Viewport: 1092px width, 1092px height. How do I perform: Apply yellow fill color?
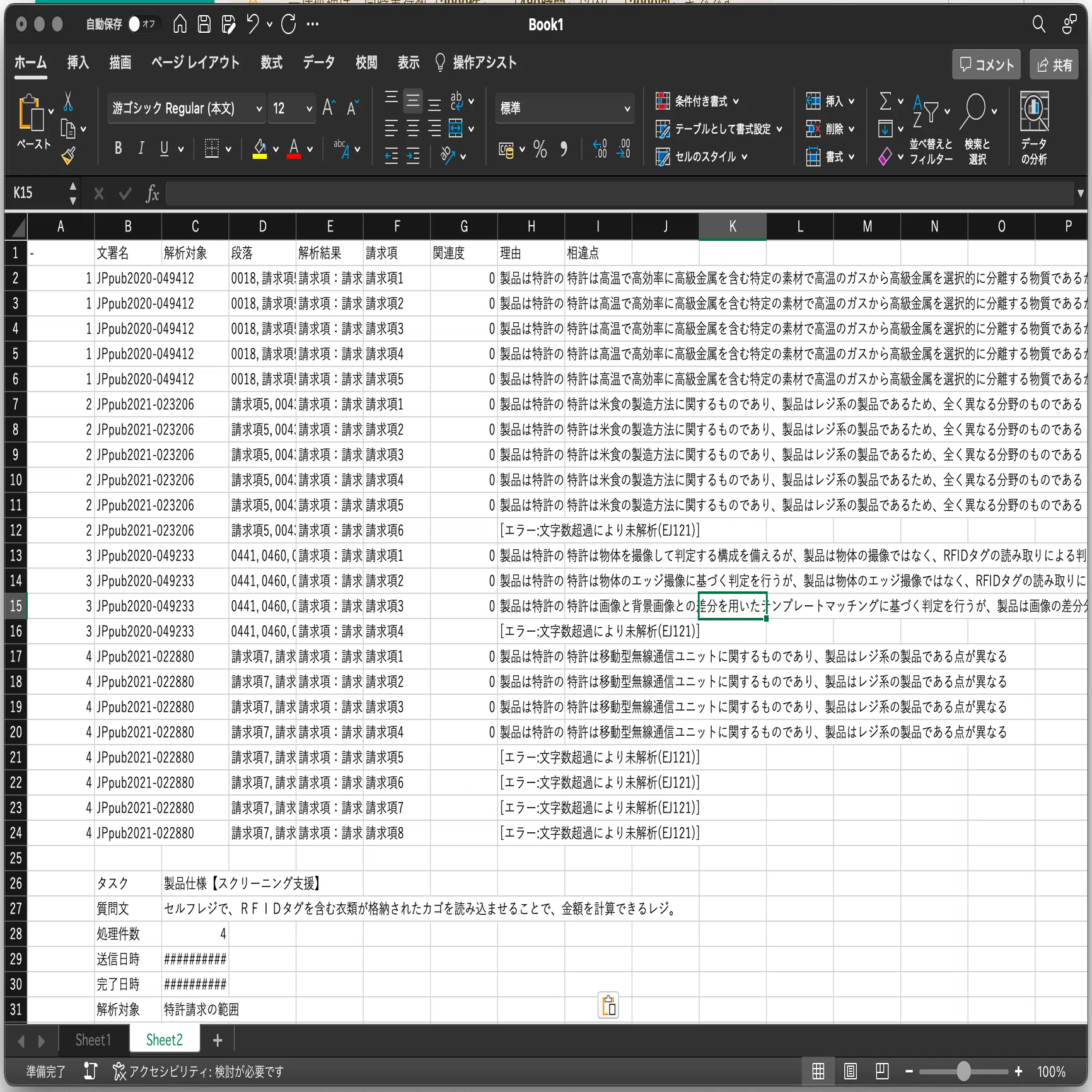pos(260,149)
